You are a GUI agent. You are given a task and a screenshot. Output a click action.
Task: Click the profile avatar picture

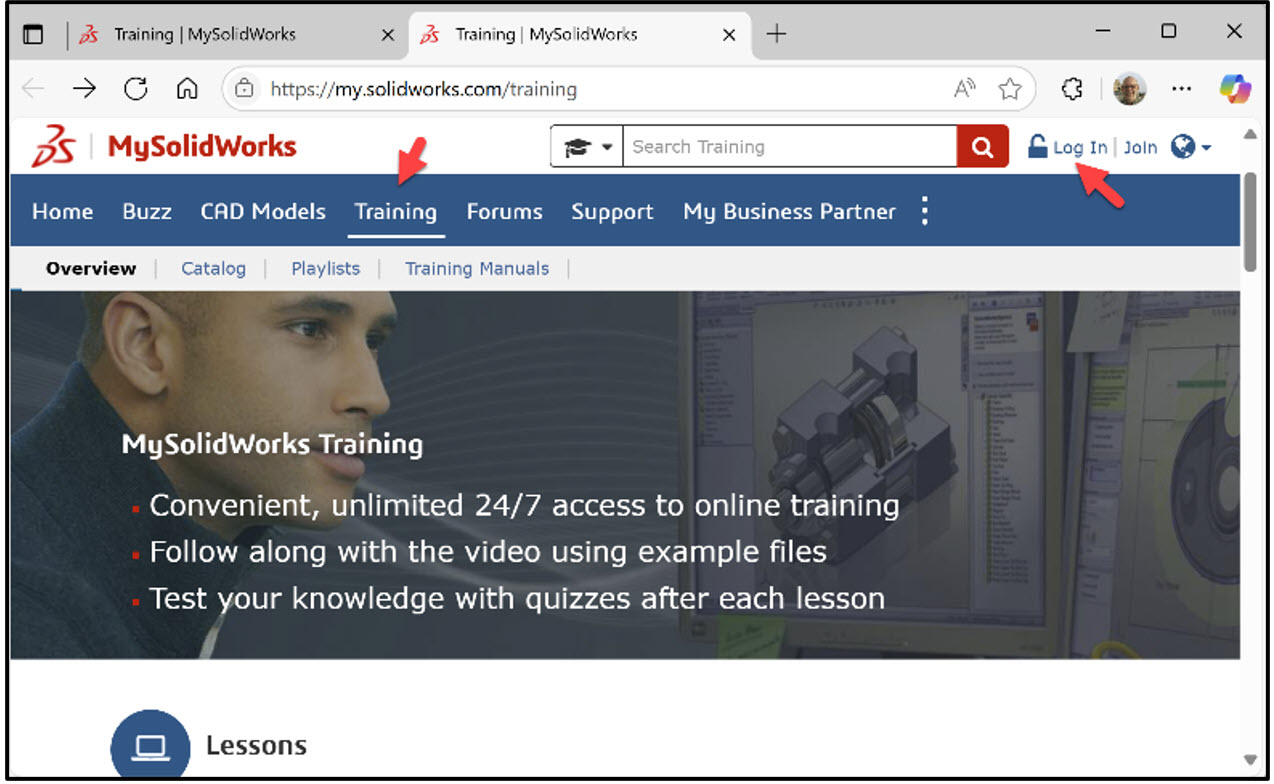(x=1129, y=89)
